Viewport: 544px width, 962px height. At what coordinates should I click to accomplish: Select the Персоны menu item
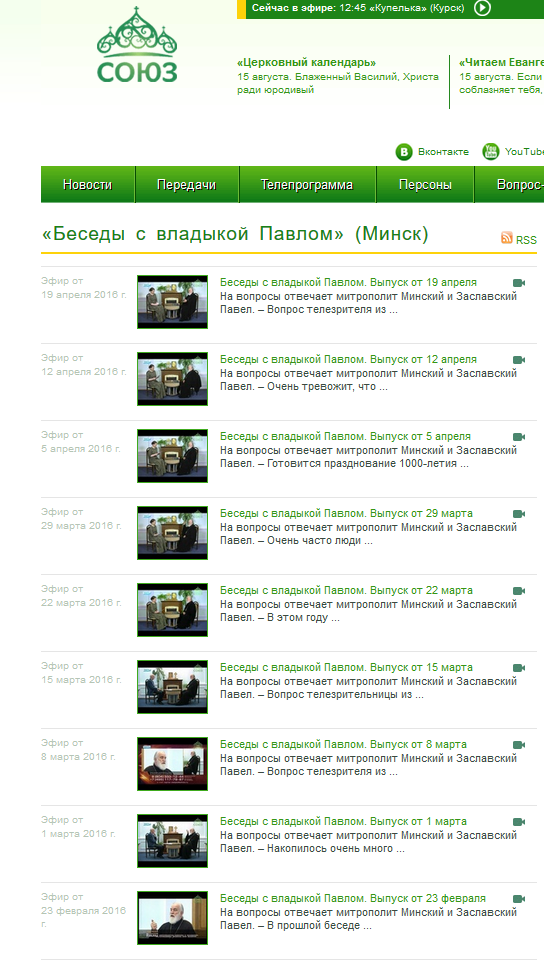pyautogui.click(x=425, y=185)
